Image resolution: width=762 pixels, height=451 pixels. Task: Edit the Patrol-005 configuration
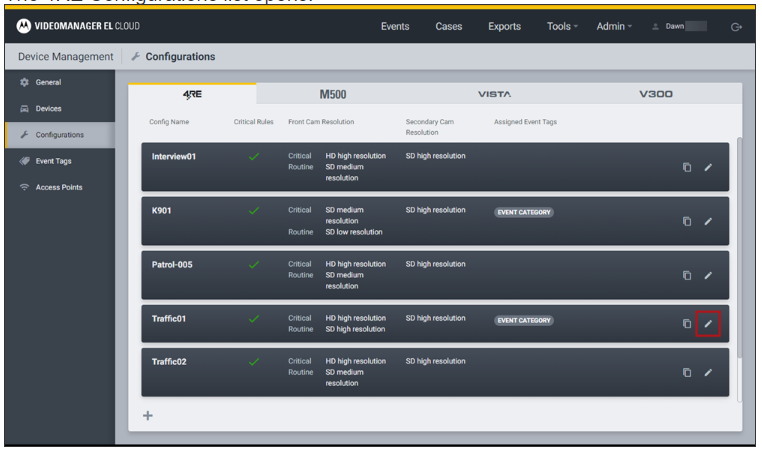pyautogui.click(x=708, y=275)
